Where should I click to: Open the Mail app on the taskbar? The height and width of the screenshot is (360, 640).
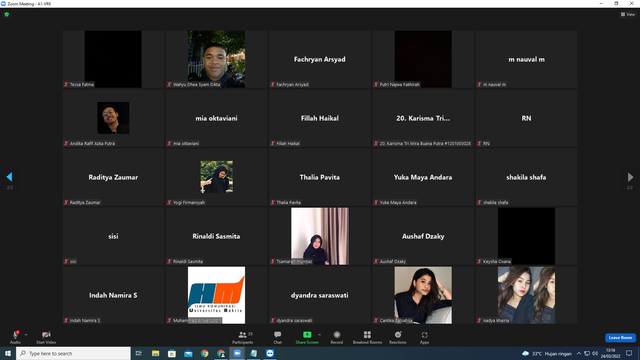188,353
